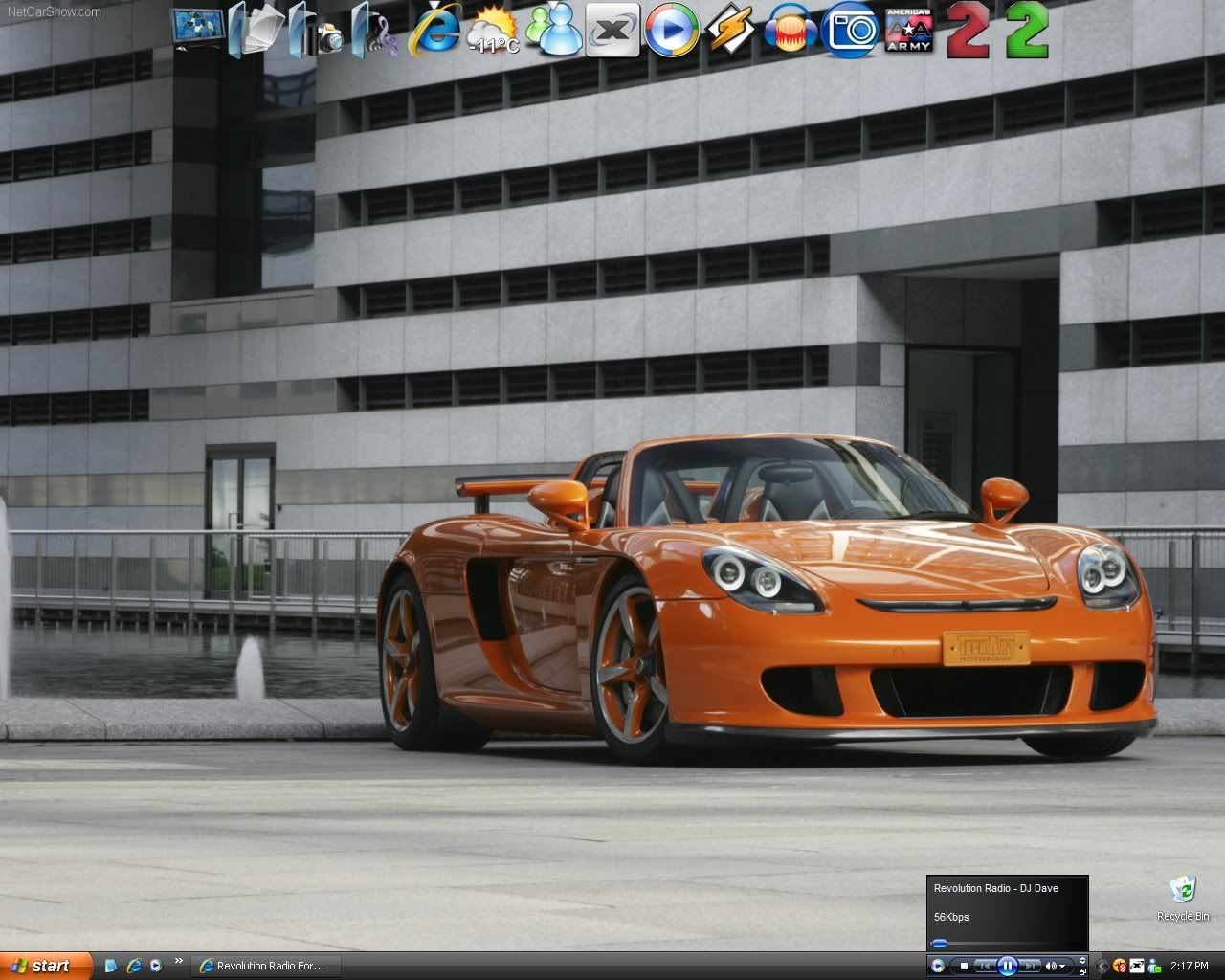Launch Internet Explorer from the top dock
The height and width of the screenshot is (980, 1225).
coord(434,30)
